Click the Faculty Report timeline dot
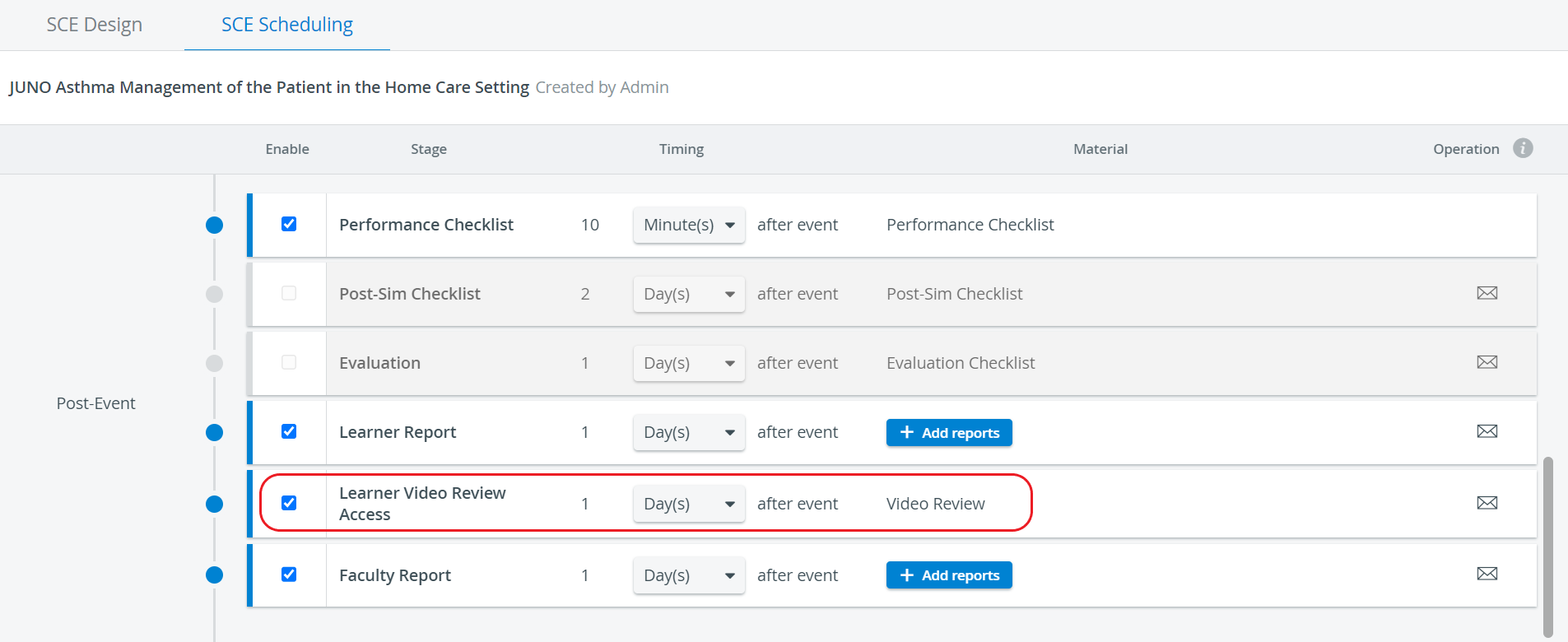 tap(214, 575)
